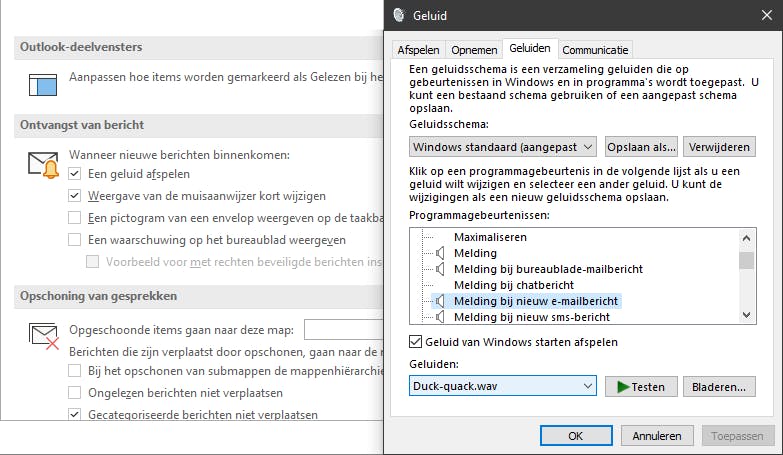Open the Geluidsschema dropdown
Image resolution: width=783 pixels, height=455 pixels.
click(503, 147)
